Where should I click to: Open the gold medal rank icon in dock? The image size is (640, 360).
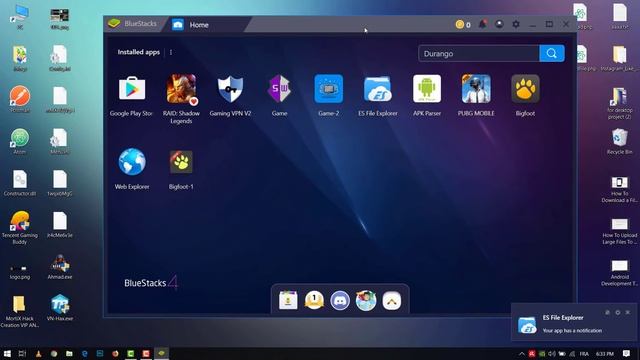[x=314, y=301]
